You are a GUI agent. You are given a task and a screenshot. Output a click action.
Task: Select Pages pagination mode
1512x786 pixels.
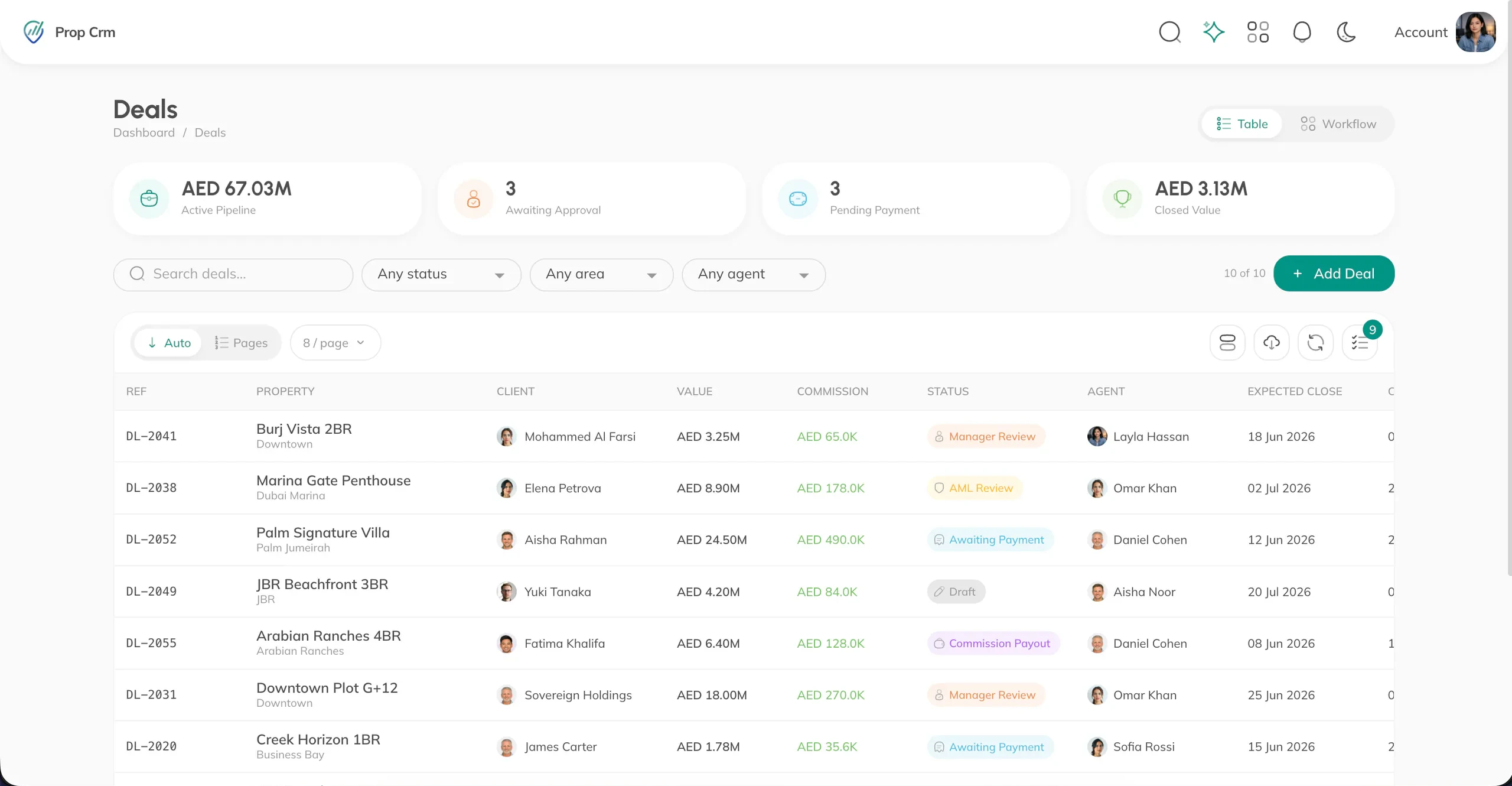coord(241,343)
